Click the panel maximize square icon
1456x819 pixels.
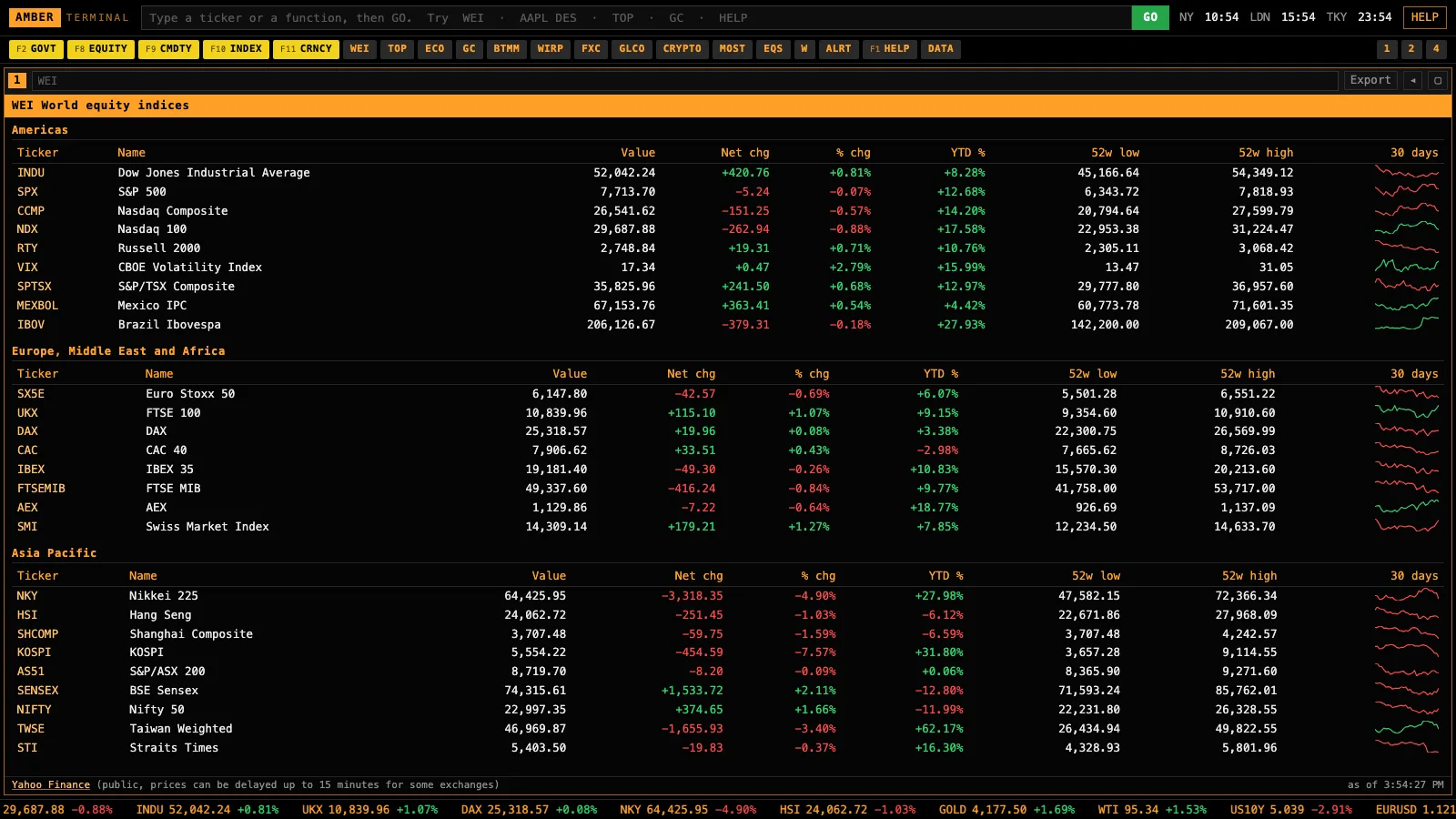pos(1438,80)
